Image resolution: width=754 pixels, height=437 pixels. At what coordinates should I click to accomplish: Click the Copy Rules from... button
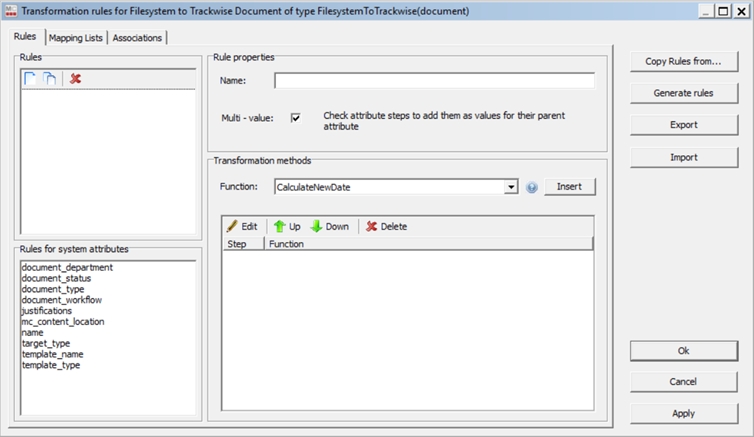pos(683,61)
